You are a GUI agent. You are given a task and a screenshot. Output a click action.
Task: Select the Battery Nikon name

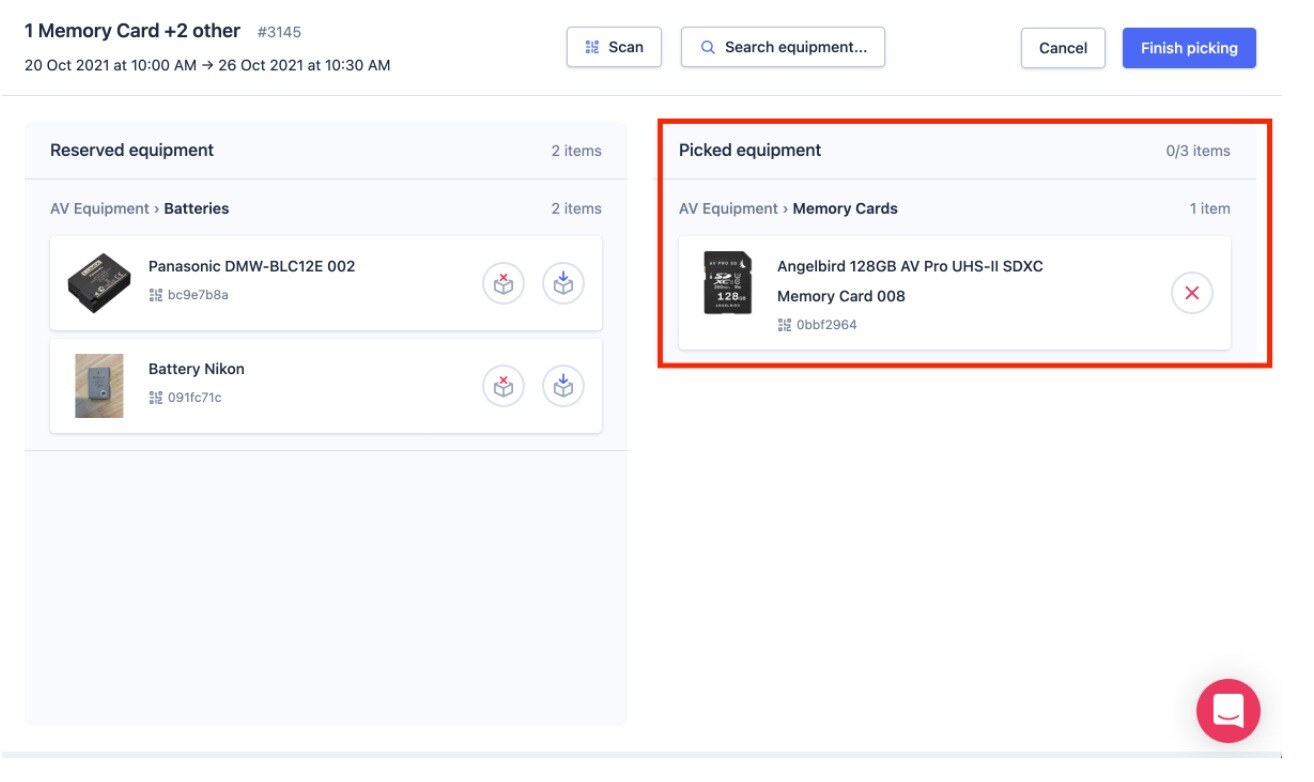(197, 369)
